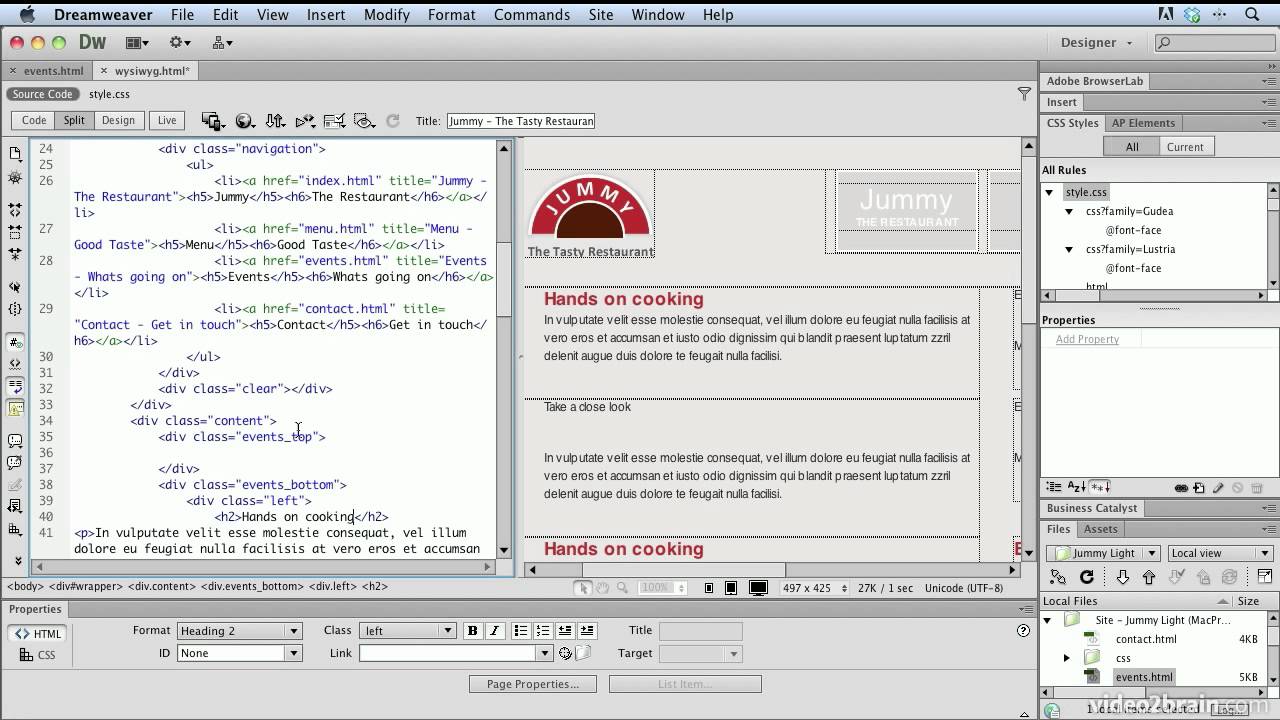Open style.css related file

point(109,94)
